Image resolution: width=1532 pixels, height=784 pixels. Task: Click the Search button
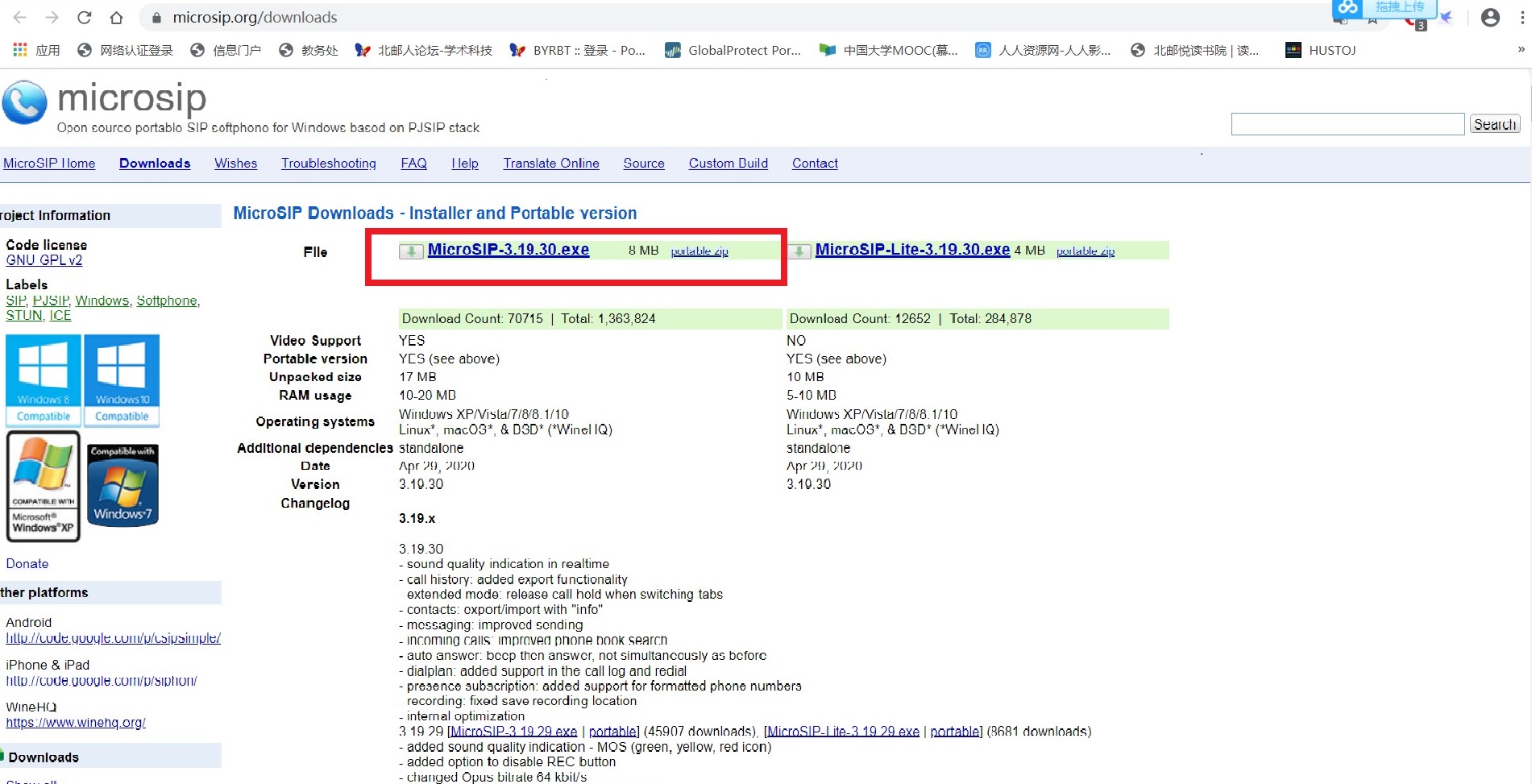(1495, 124)
